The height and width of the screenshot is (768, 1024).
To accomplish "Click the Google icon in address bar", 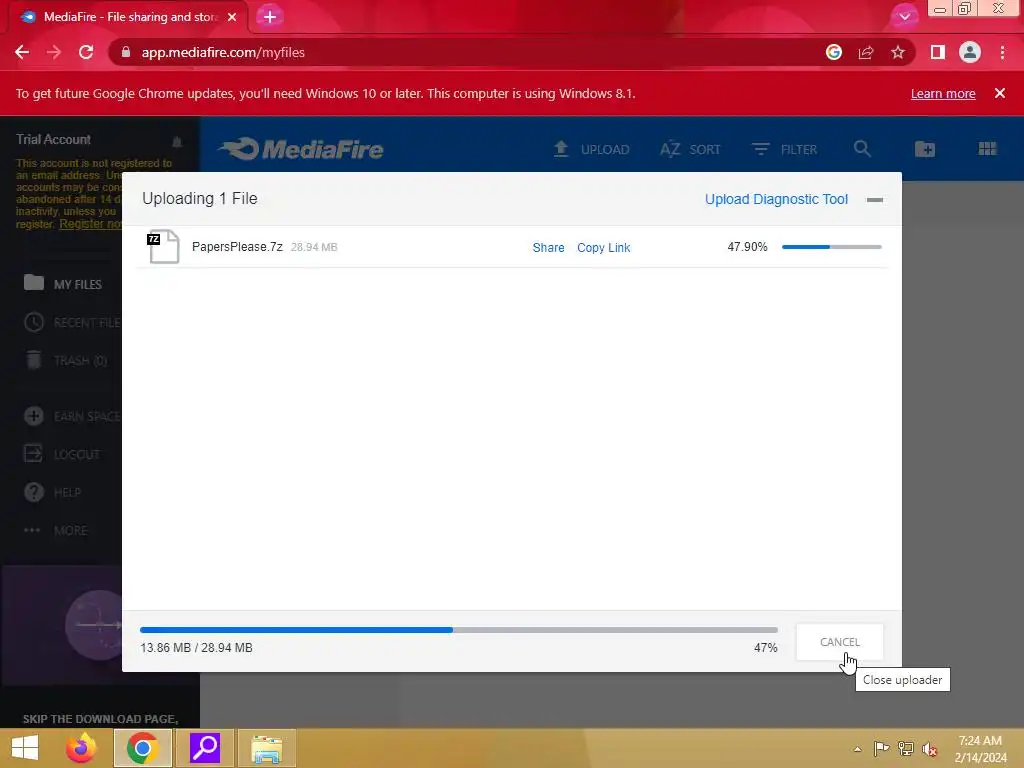I will coord(834,52).
